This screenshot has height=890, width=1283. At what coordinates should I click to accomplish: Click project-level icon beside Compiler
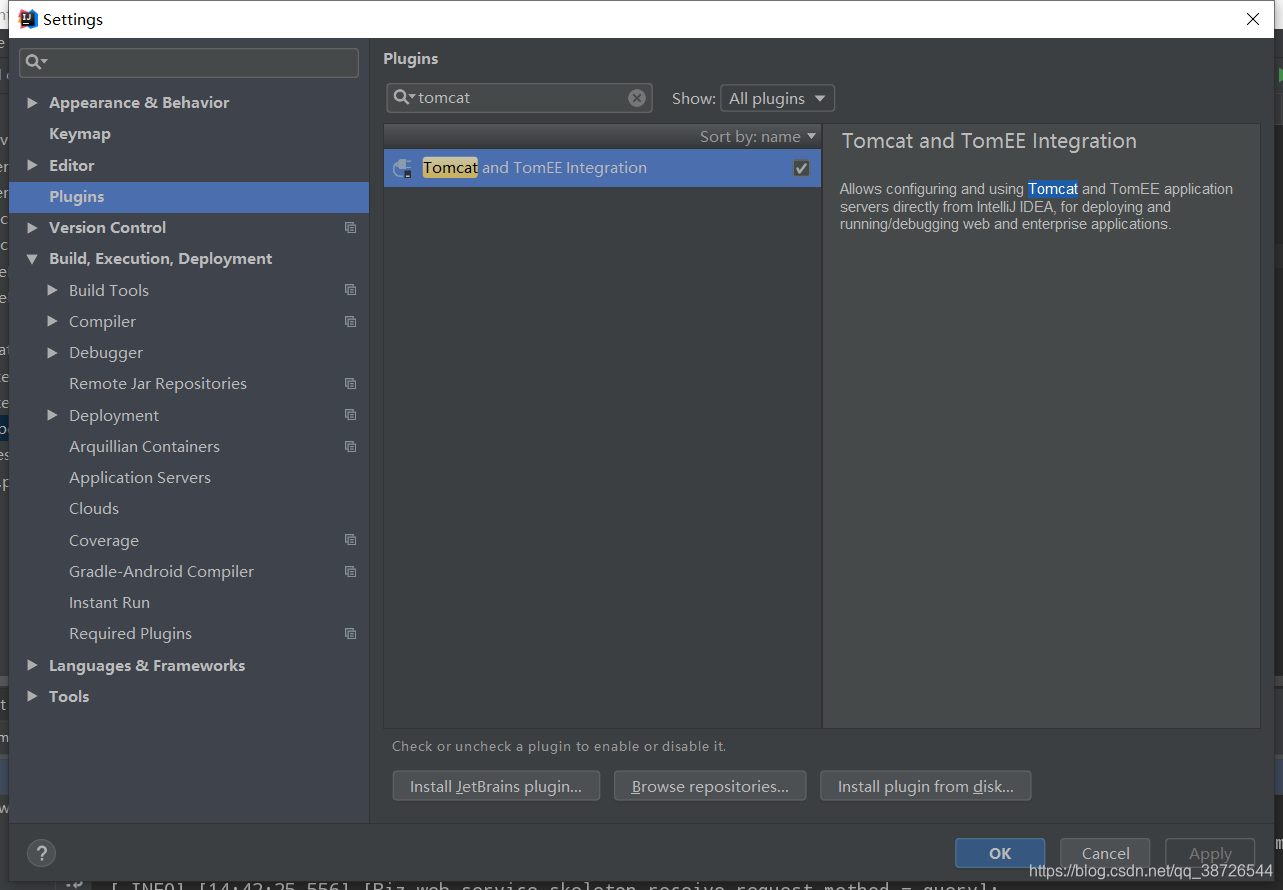350,321
